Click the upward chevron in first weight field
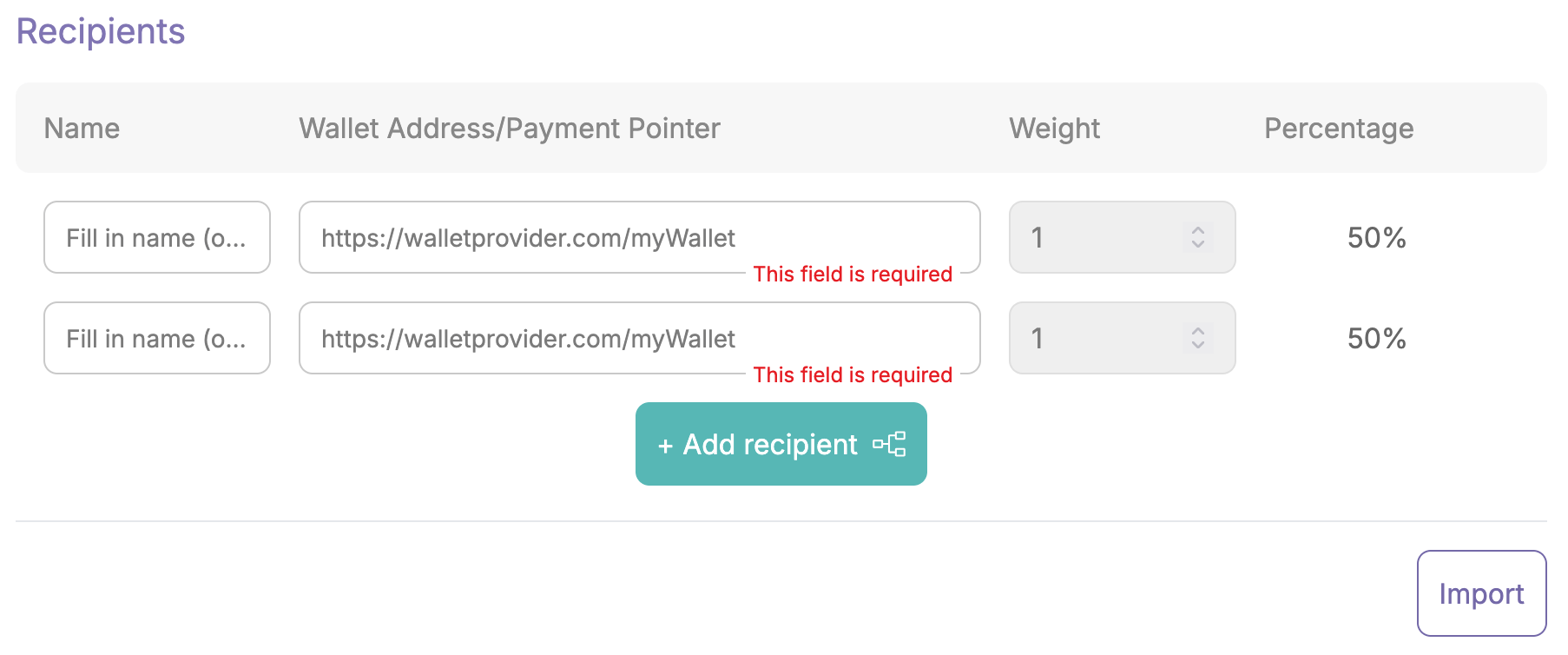Screen dimensions: 1568x655 click(1197, 230)
